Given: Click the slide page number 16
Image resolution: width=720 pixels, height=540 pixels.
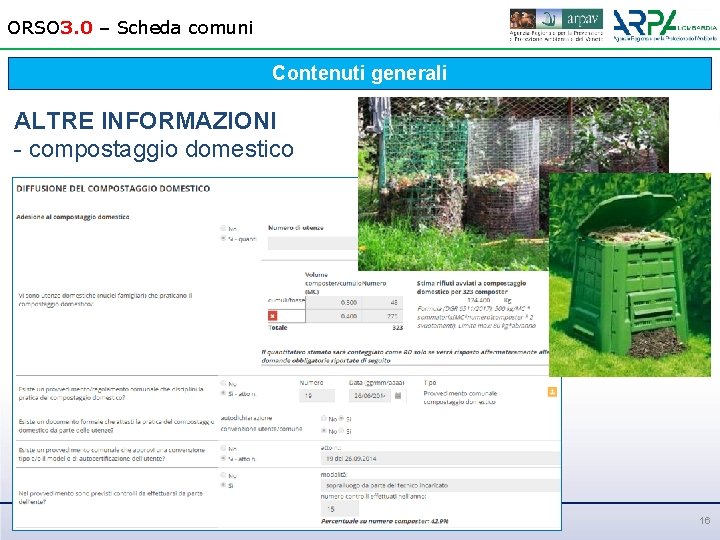Looking at the screenshot, I should [x=704, y=521].
